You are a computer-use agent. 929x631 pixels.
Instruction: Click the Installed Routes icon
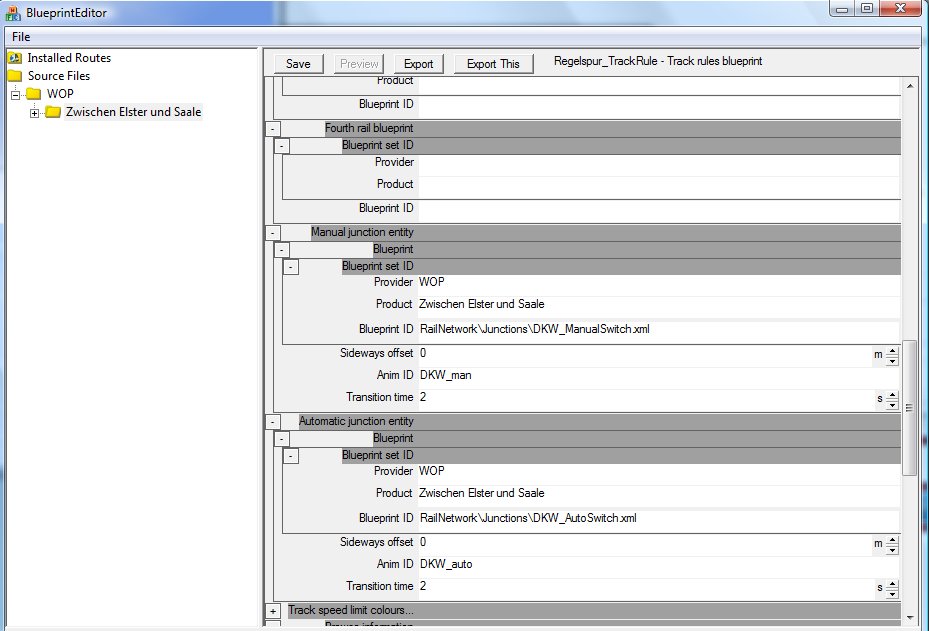(15, 58)
